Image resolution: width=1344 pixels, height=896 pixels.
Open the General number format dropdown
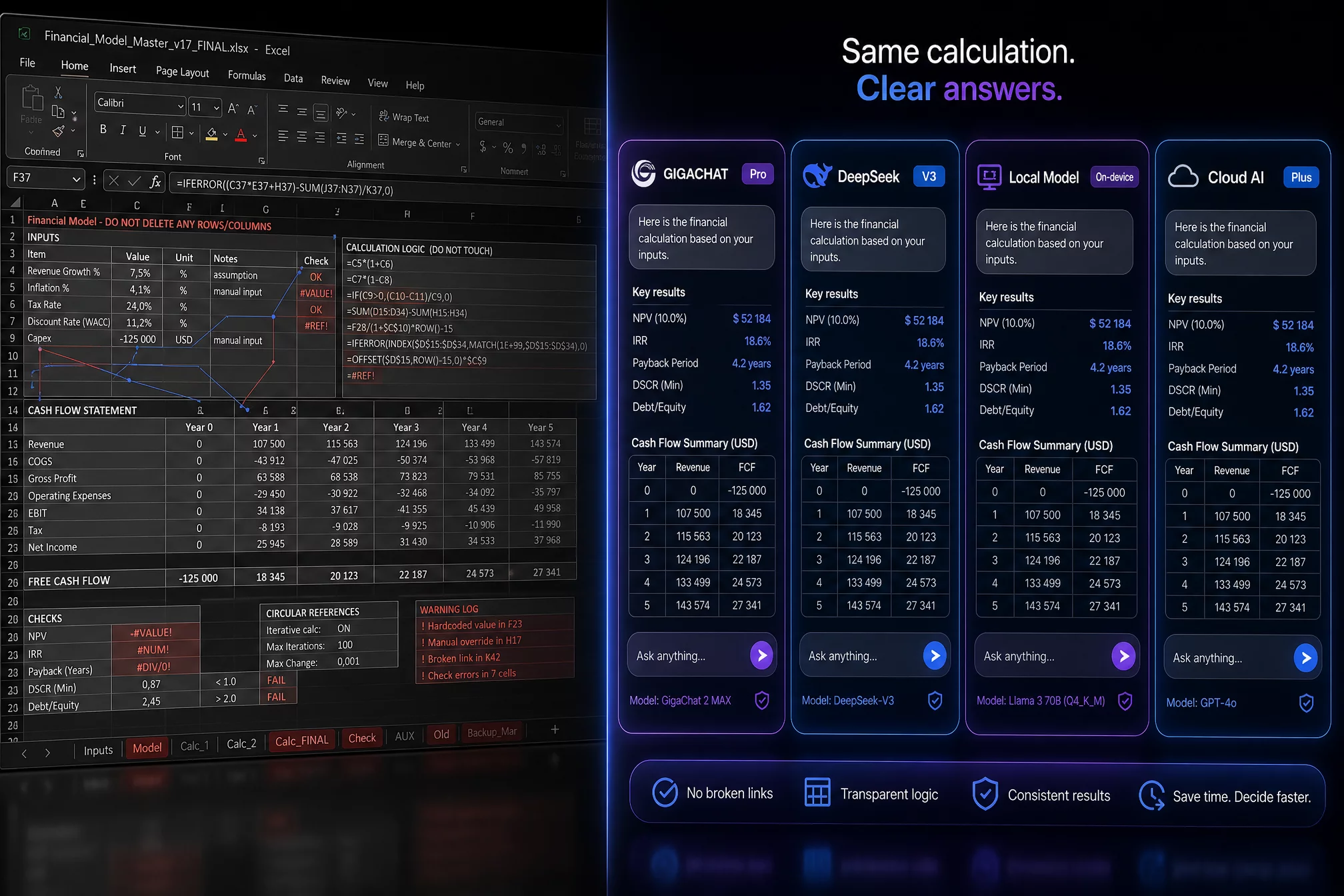559,125
